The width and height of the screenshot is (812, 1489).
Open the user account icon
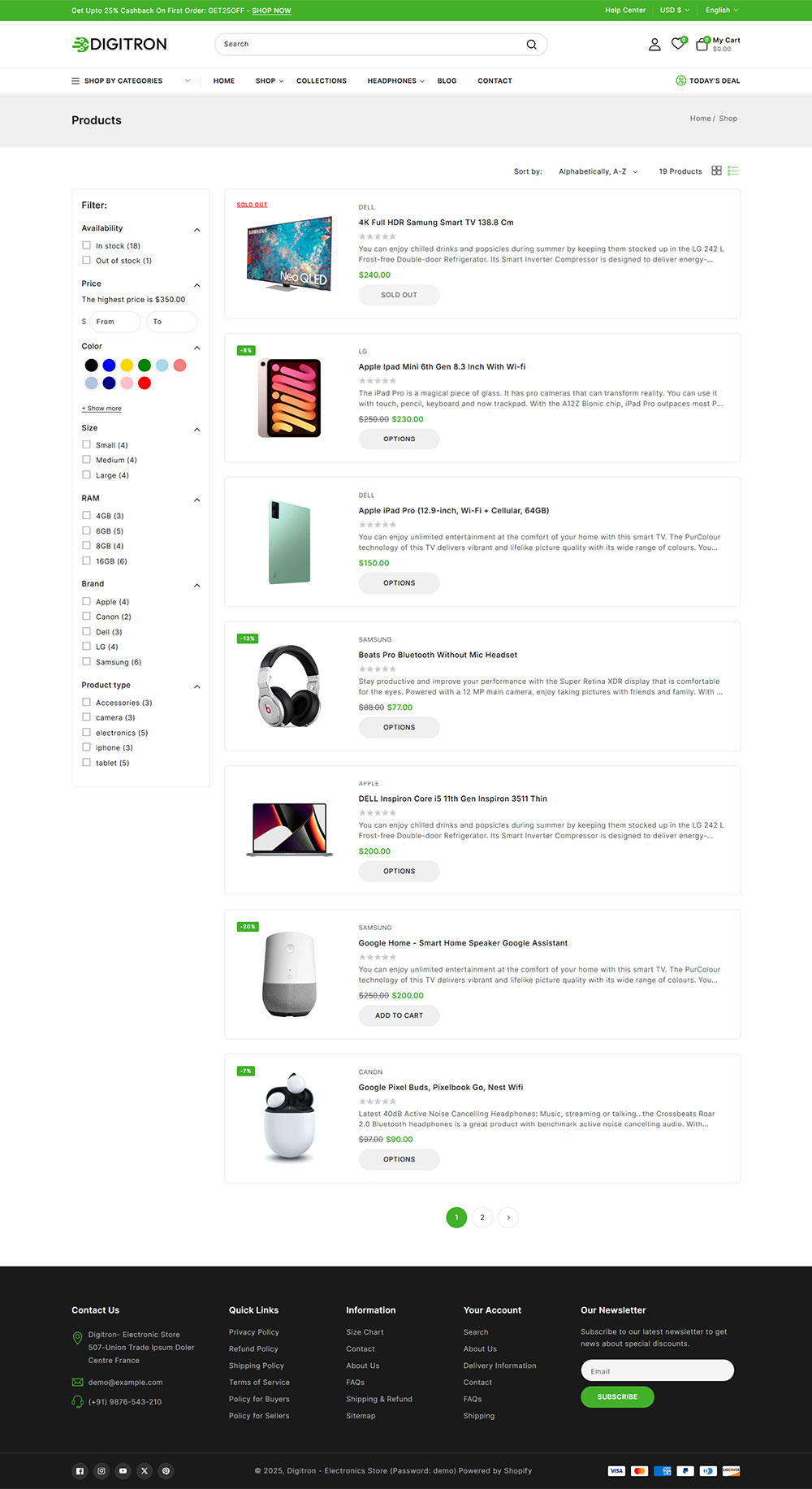[654, 45]
